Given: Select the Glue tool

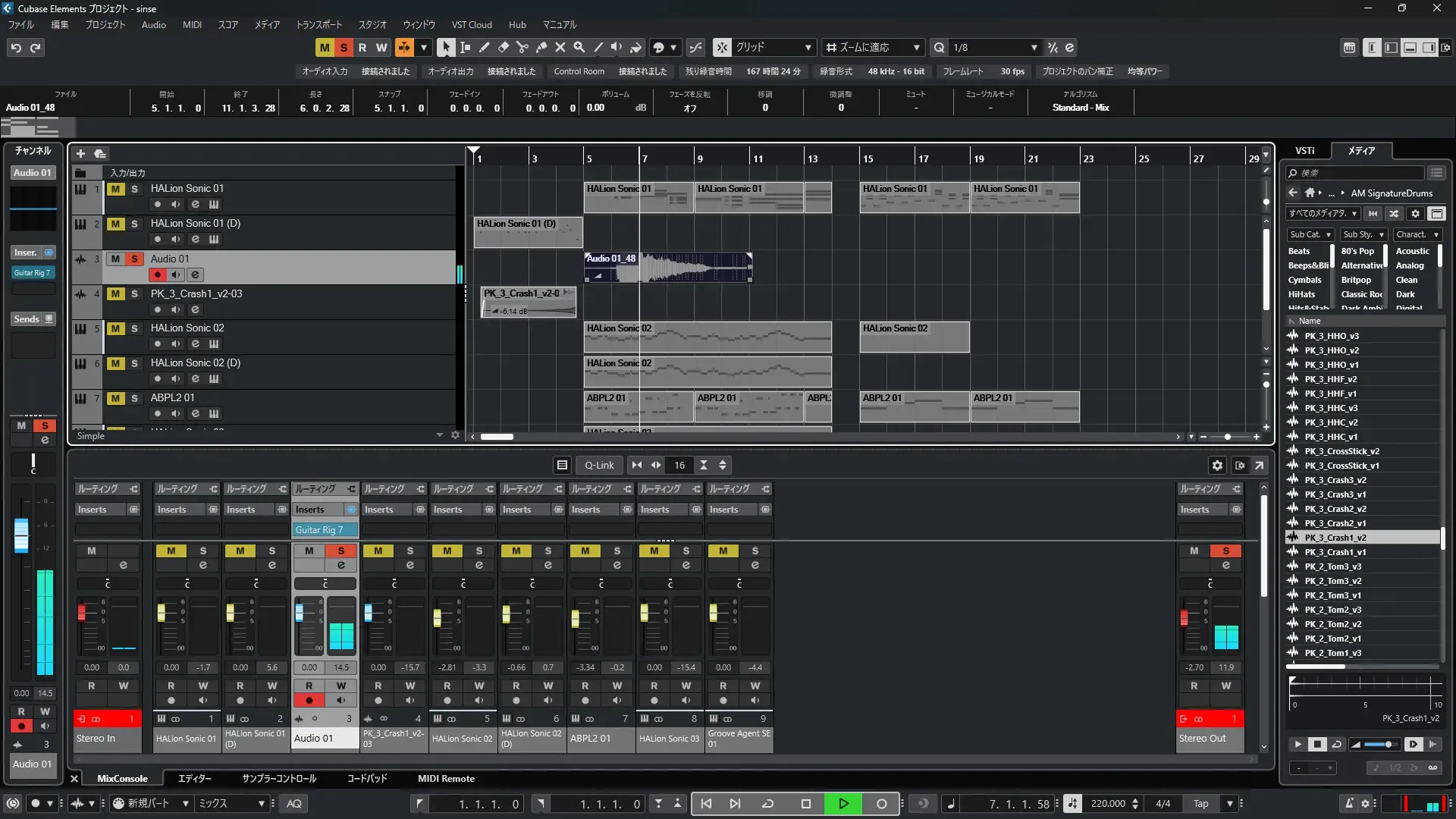Looking at the screenshot, I should click(541, 48).
